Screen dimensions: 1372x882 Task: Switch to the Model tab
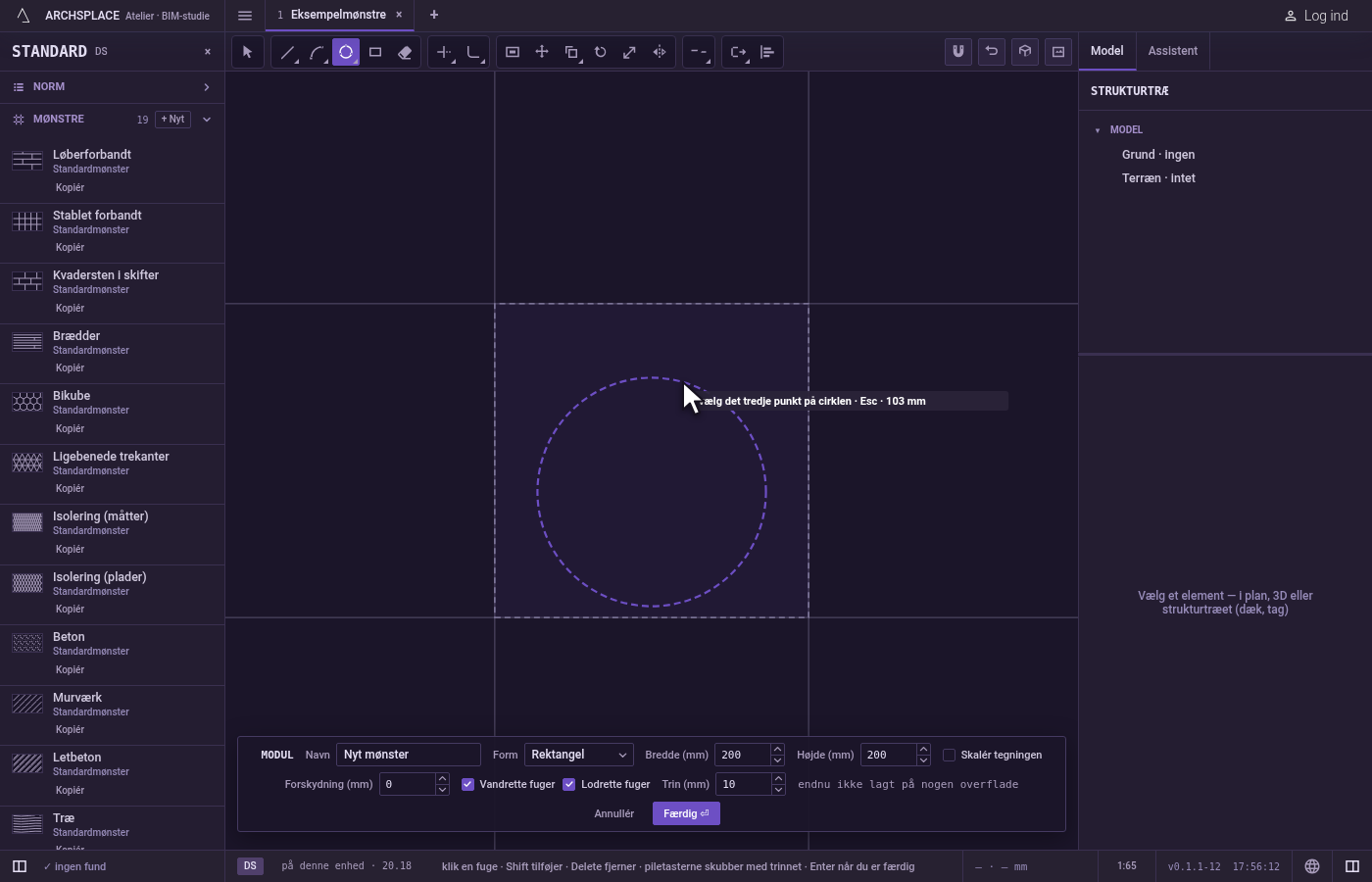[1107, 51]
